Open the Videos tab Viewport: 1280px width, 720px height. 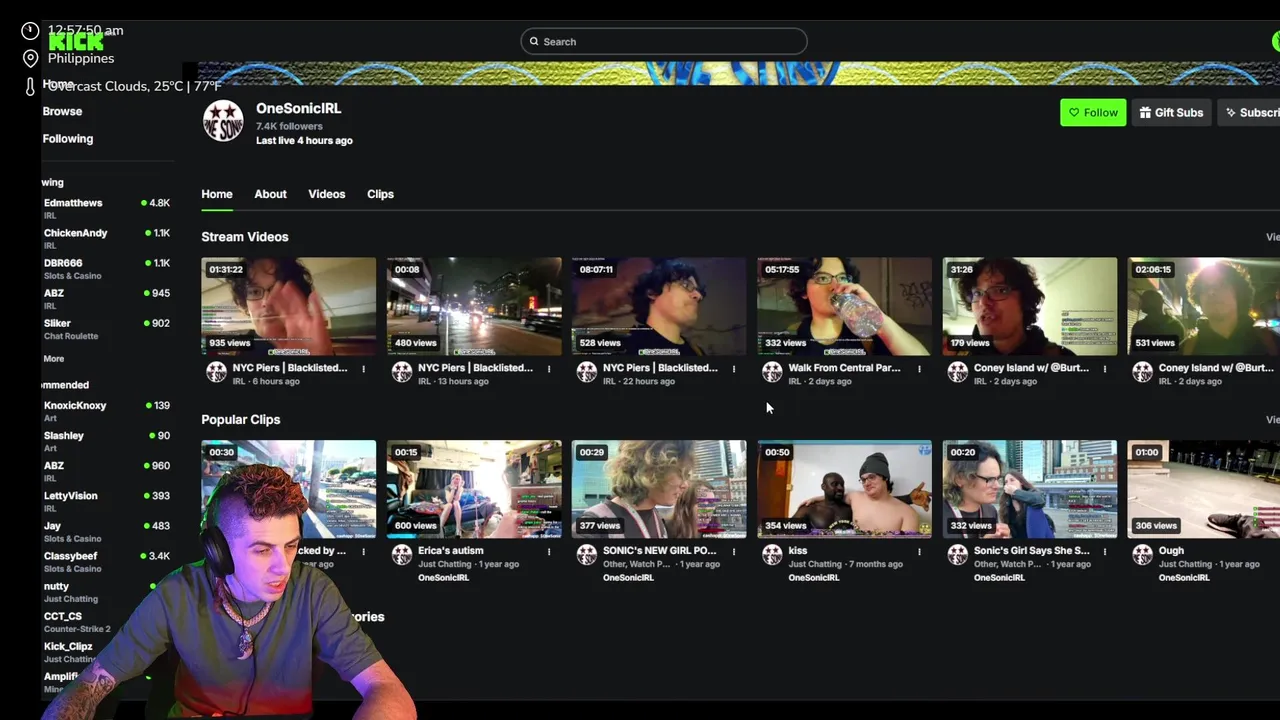327,194
